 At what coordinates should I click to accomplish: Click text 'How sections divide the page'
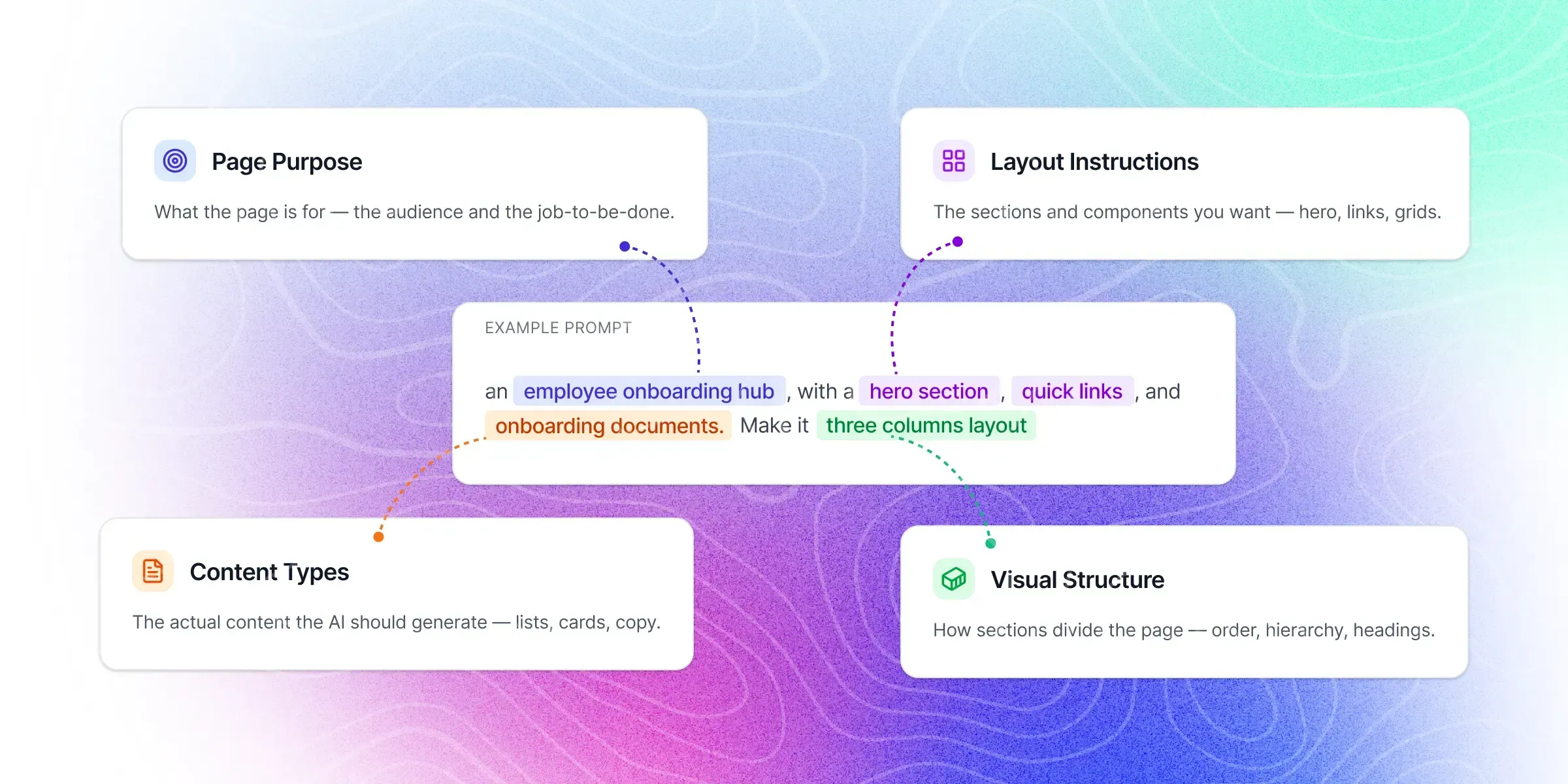pyautogui.click(x=1058, y=630)
